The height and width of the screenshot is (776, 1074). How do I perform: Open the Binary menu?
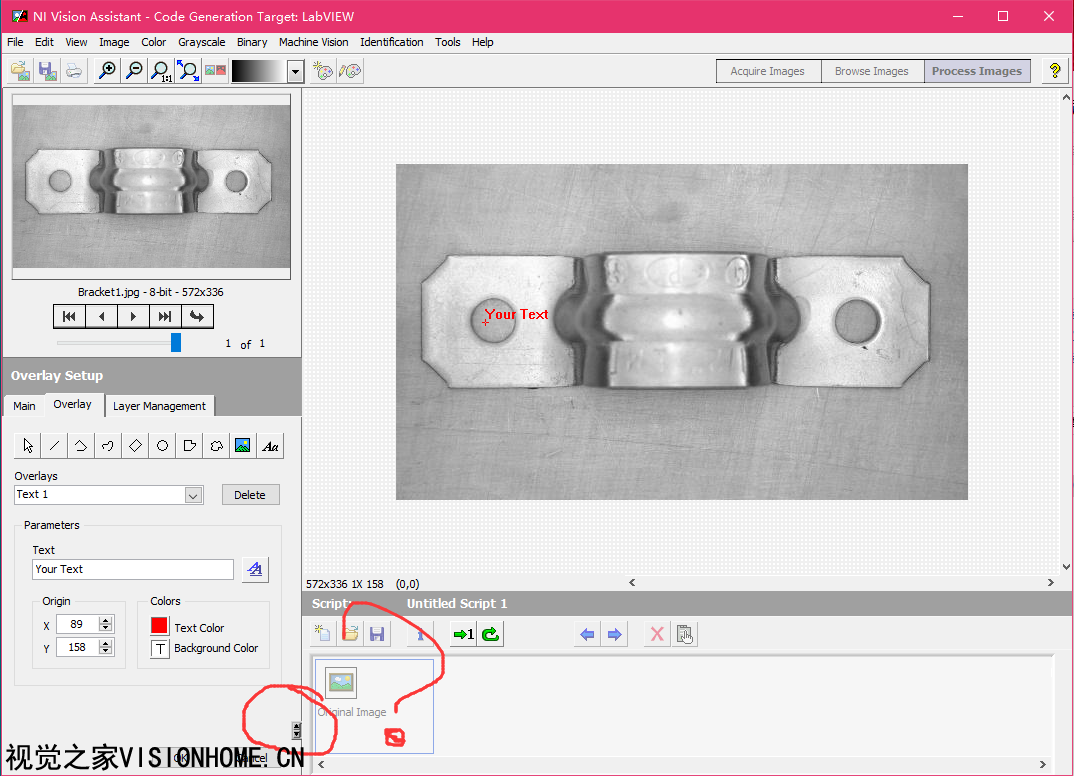coord(252,42)
